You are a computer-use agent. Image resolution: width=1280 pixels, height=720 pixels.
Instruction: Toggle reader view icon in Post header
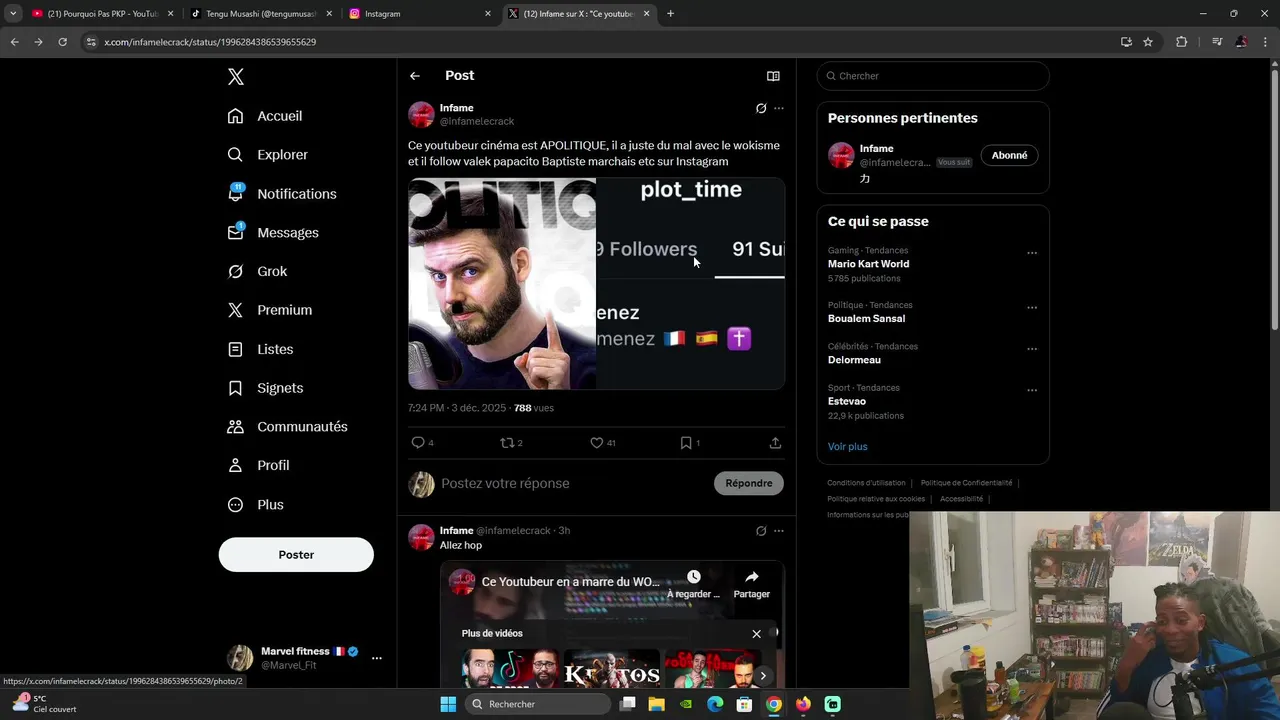click(x=773, y=76)
